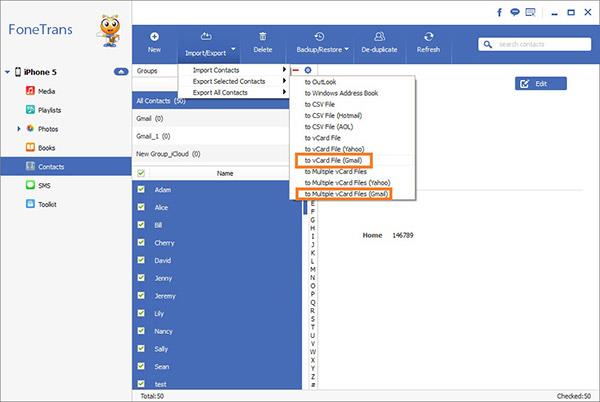Toggle the select-all checkbox beside Name
Viewport: 600px width, 402px height.
pyautogui.click(x=141, y=173)
